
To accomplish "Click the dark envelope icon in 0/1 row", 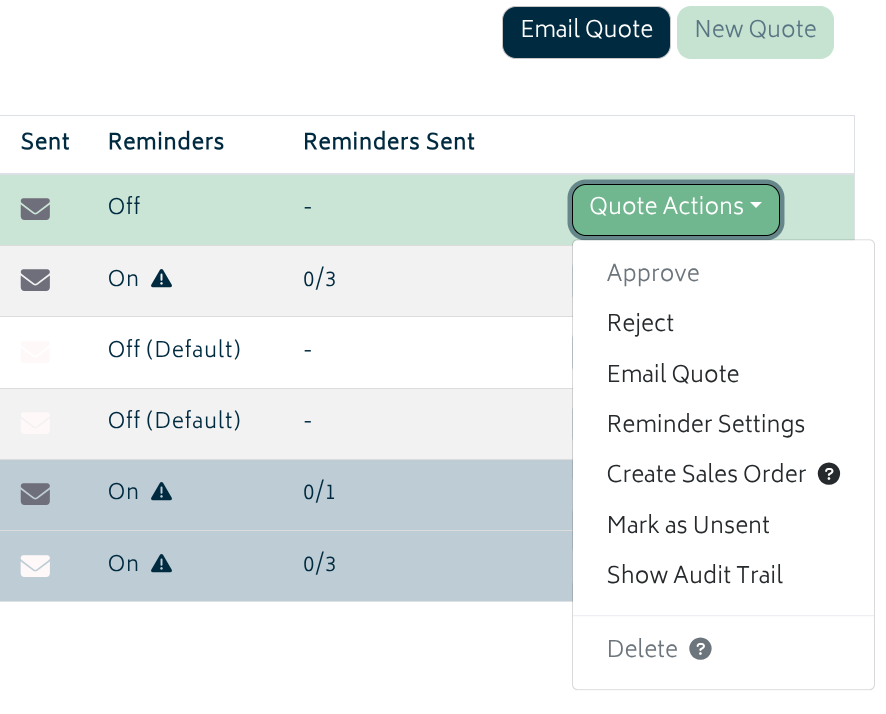I will coord(35,493).
